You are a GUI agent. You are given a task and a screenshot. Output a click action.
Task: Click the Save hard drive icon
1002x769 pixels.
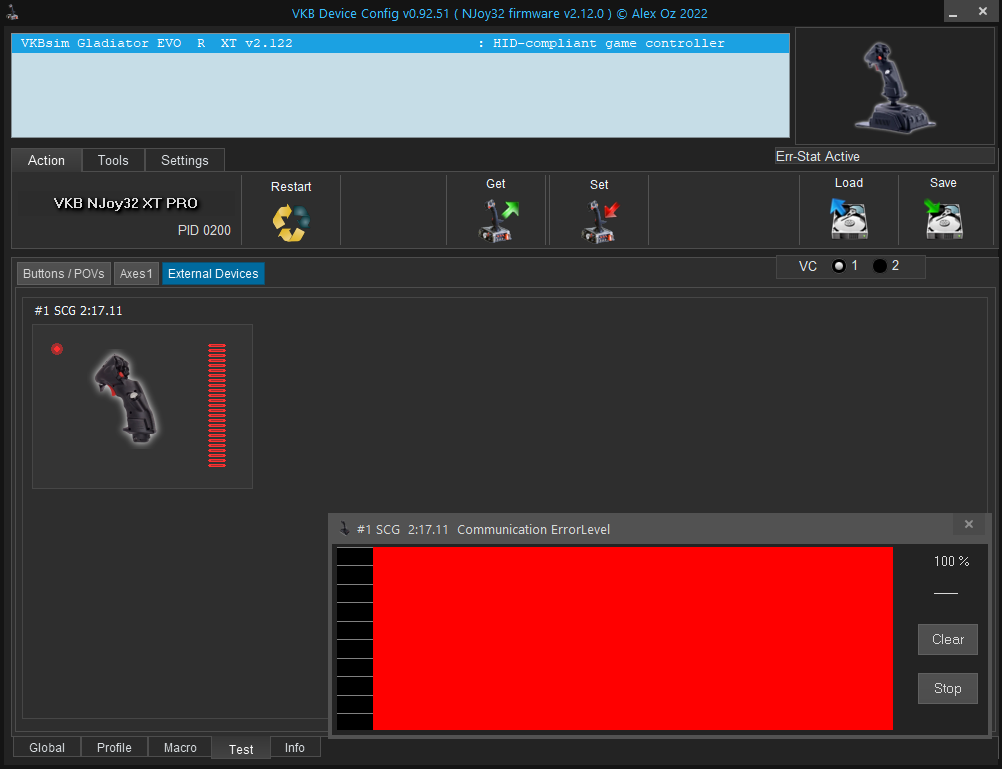tap(943, 219)
